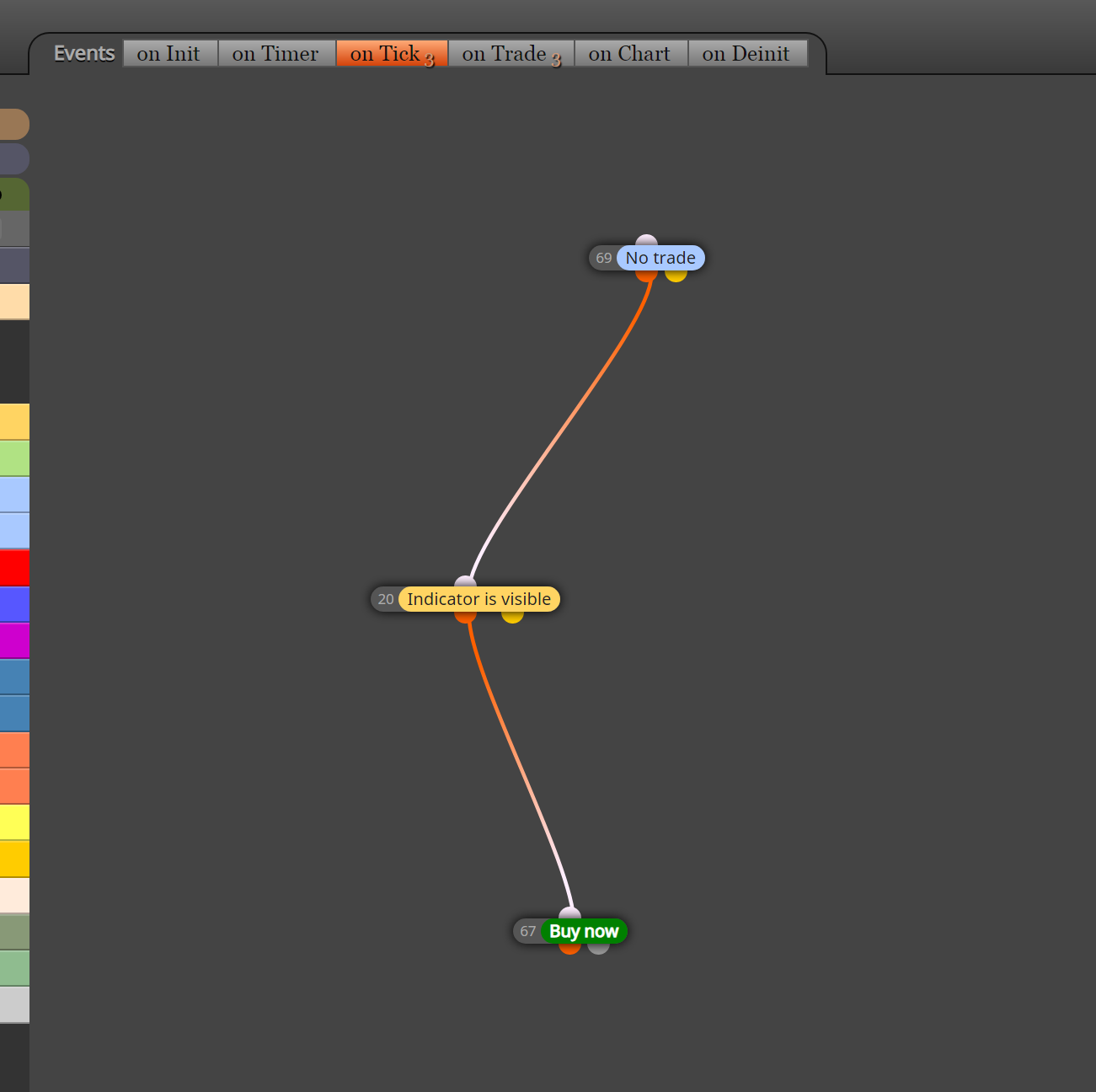Pick the green swatch above light gray

(x=14, y=968)
